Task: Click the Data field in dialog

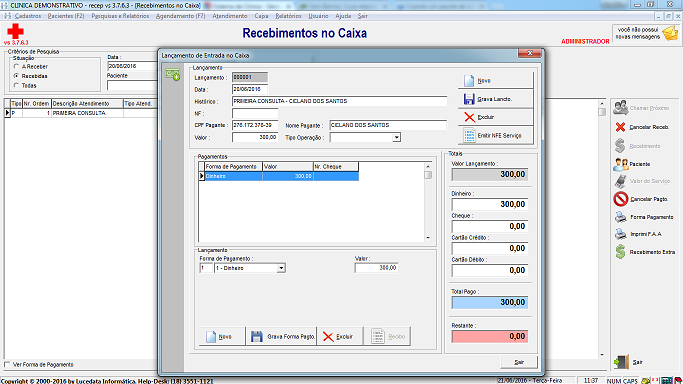Action: pyautogui.click(x=250, y=89)
